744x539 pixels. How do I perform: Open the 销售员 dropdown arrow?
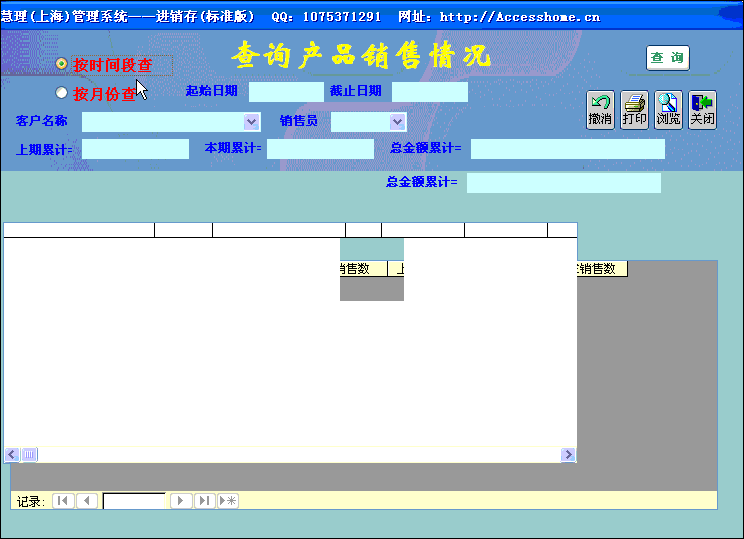click(x=398, y=122)
